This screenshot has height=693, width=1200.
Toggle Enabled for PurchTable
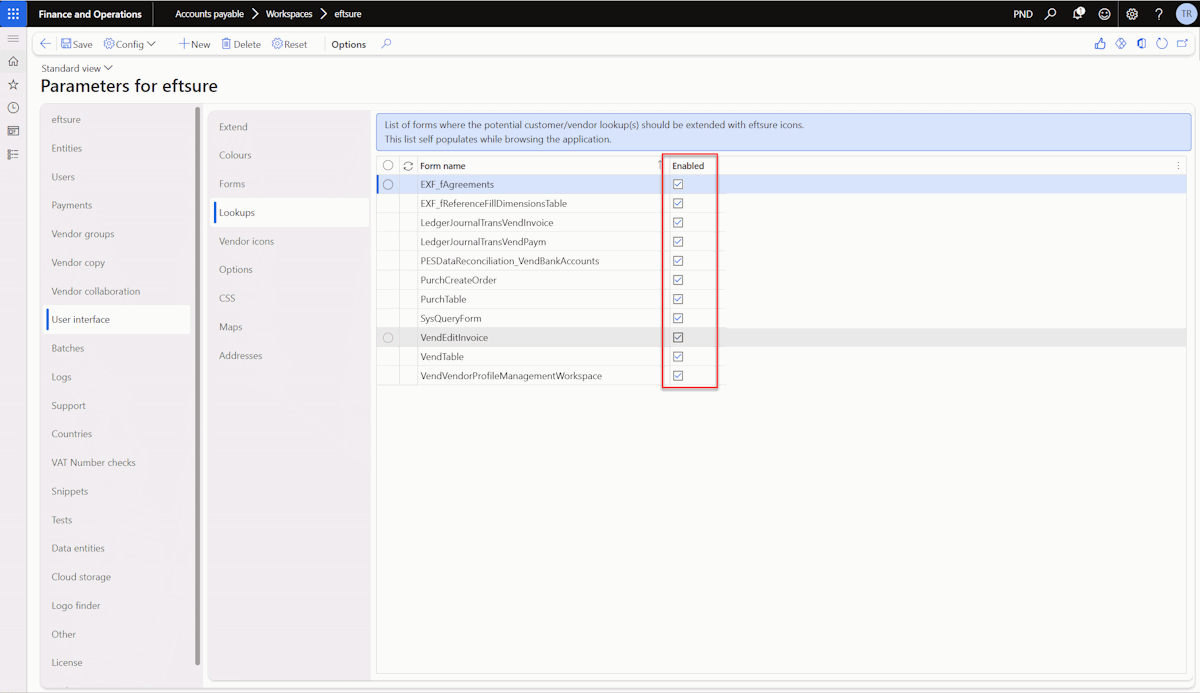[x=678, y=299]
